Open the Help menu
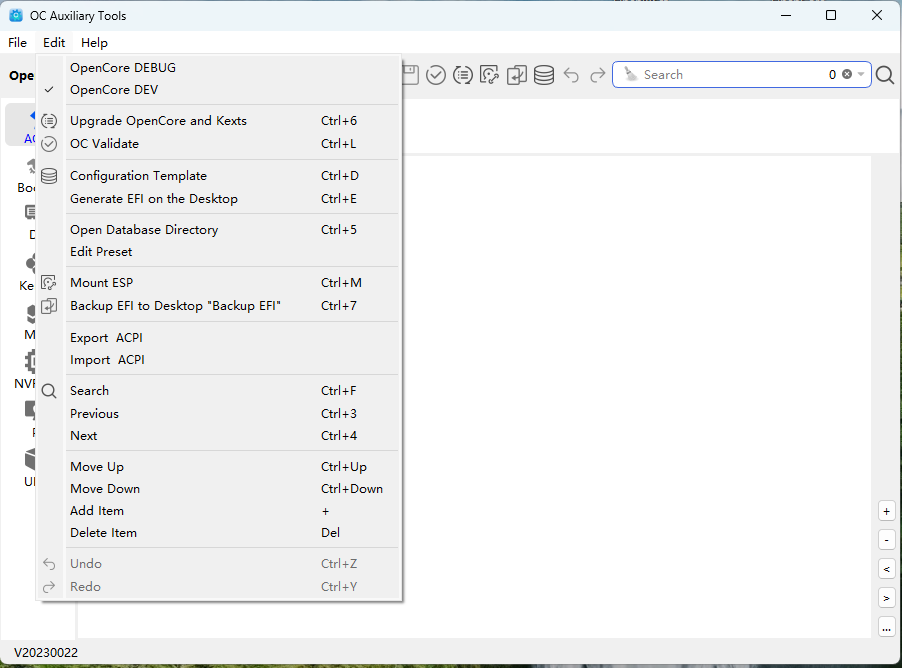The width and height of the screenshot is (902, 668). click(94, 43)
